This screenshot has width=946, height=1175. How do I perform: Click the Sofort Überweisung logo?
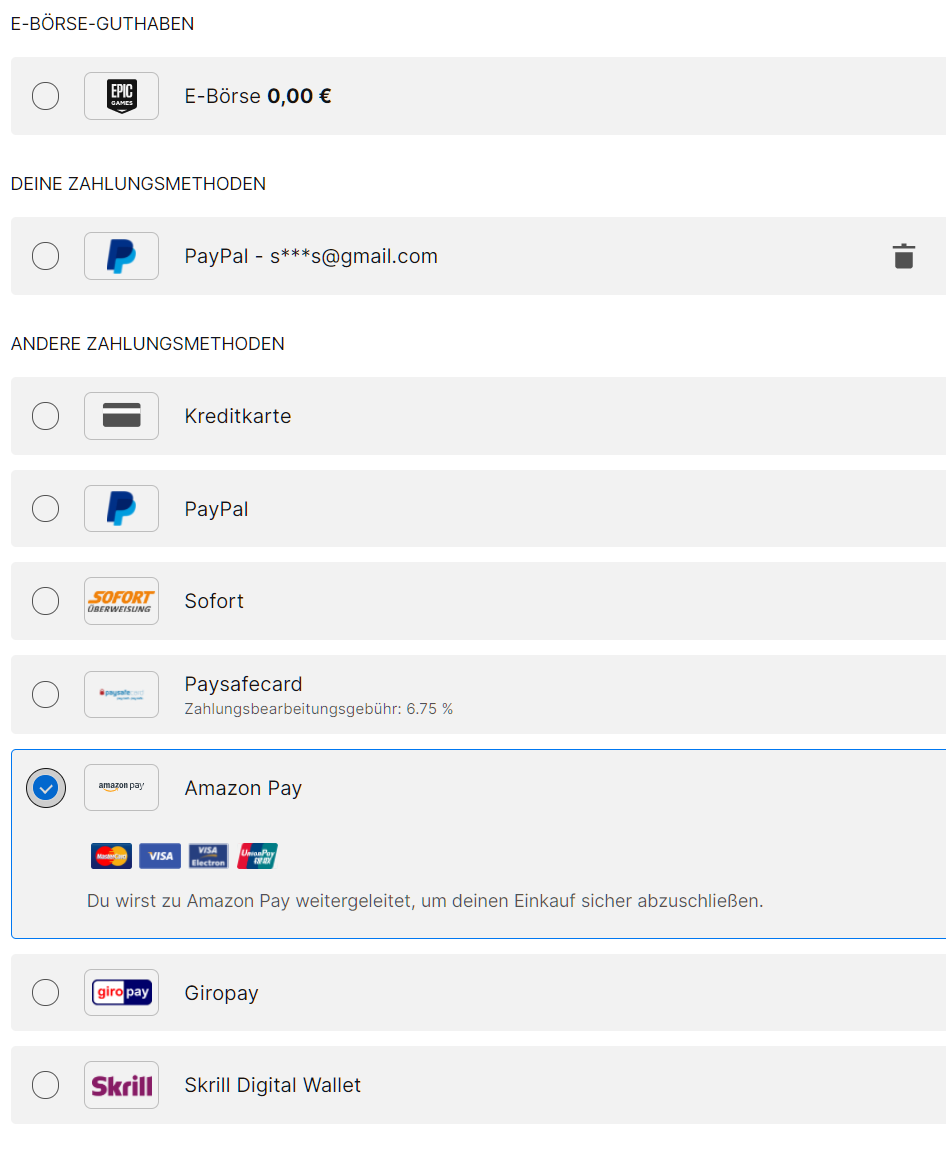tap(121, 601)
